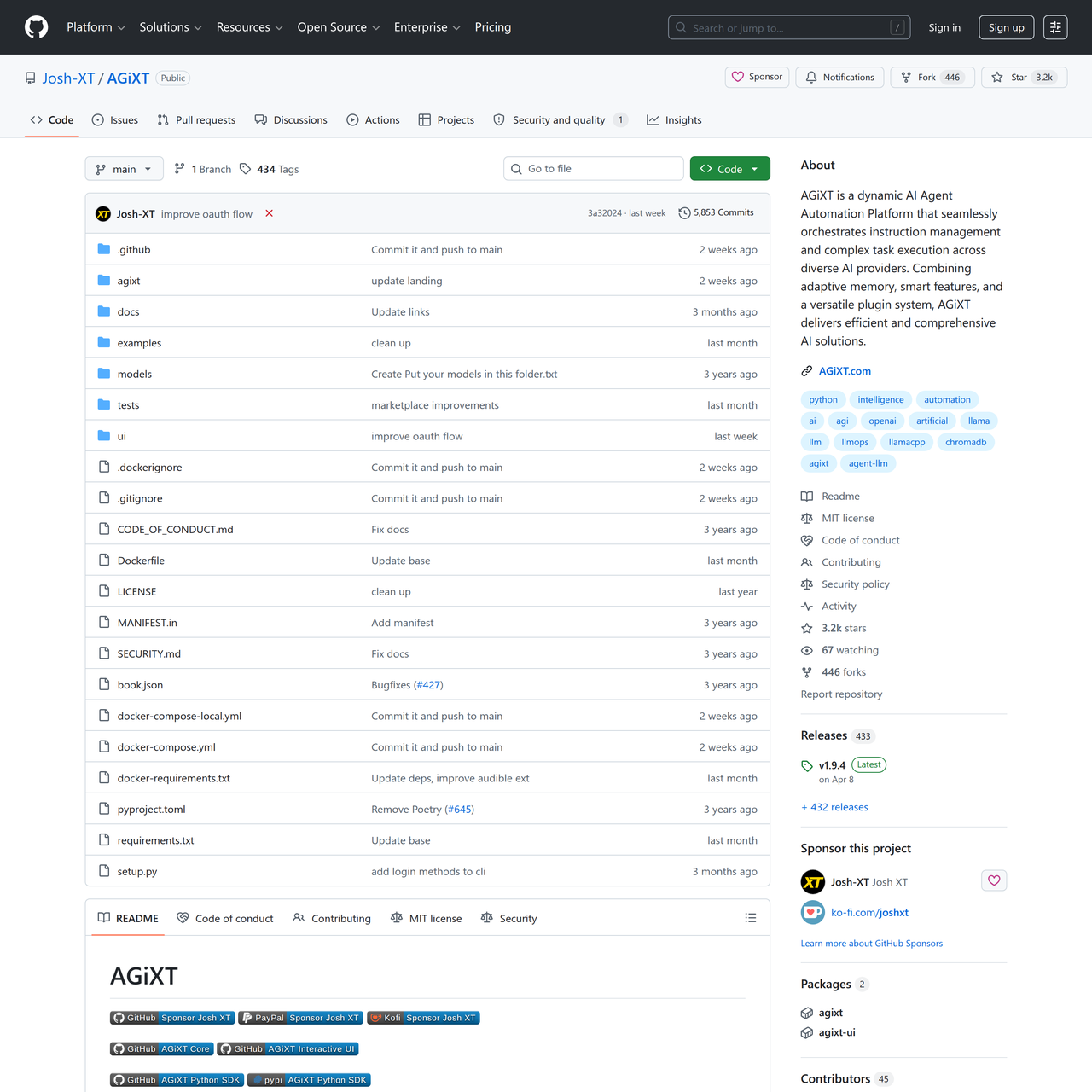
Task: Click the models folder icon
Action: pyautogui.click(x=104, y=374)
